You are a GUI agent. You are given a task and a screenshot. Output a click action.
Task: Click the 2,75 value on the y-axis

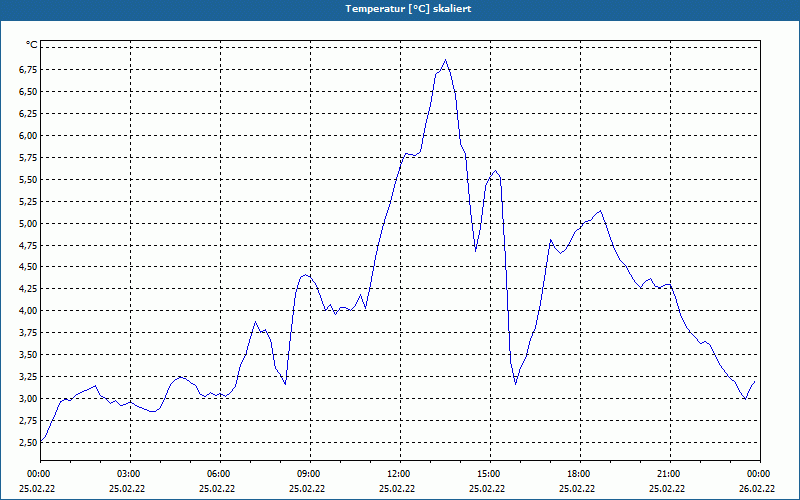click(x=28, y=420)
